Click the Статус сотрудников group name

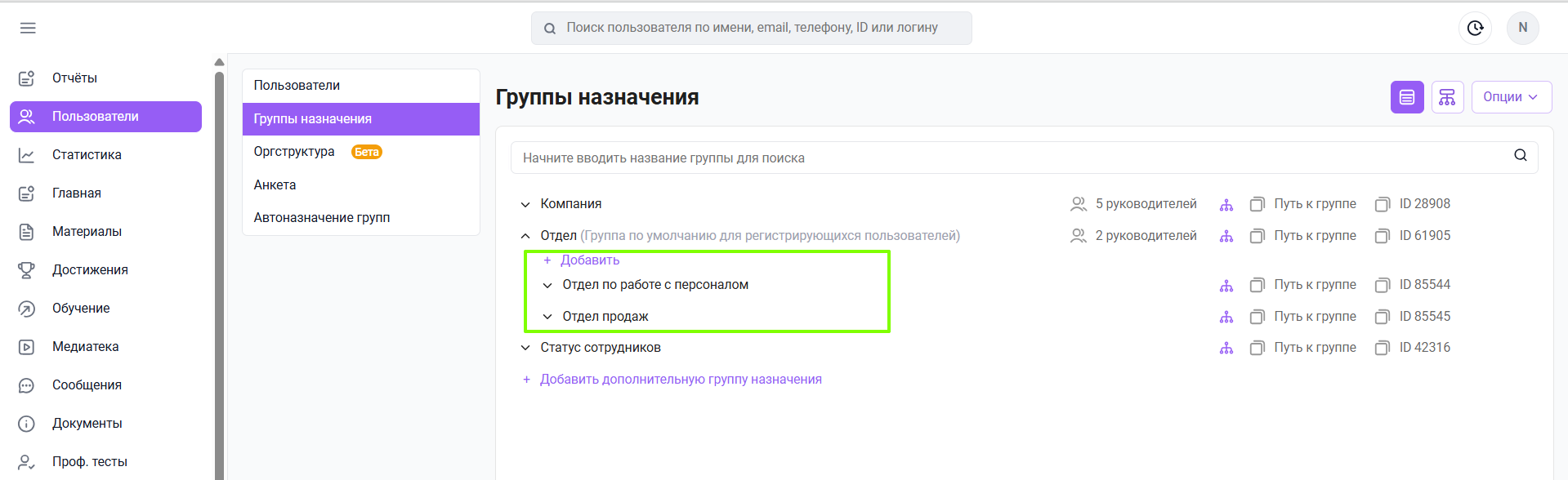(601, 348)
